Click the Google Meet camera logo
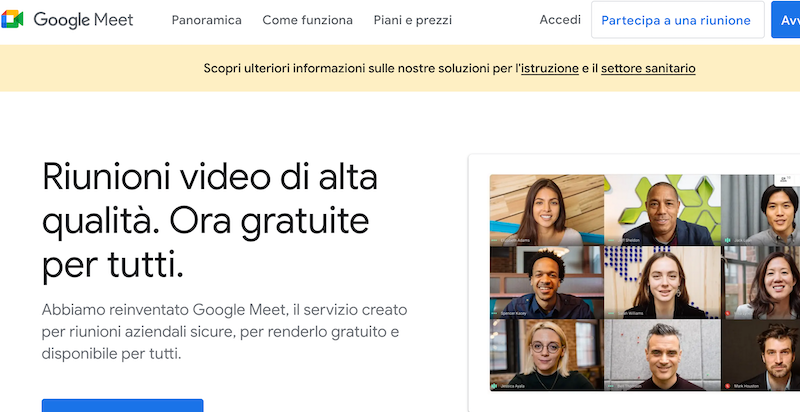The height and width of the screenshot is (412, 800). [12, 20]
